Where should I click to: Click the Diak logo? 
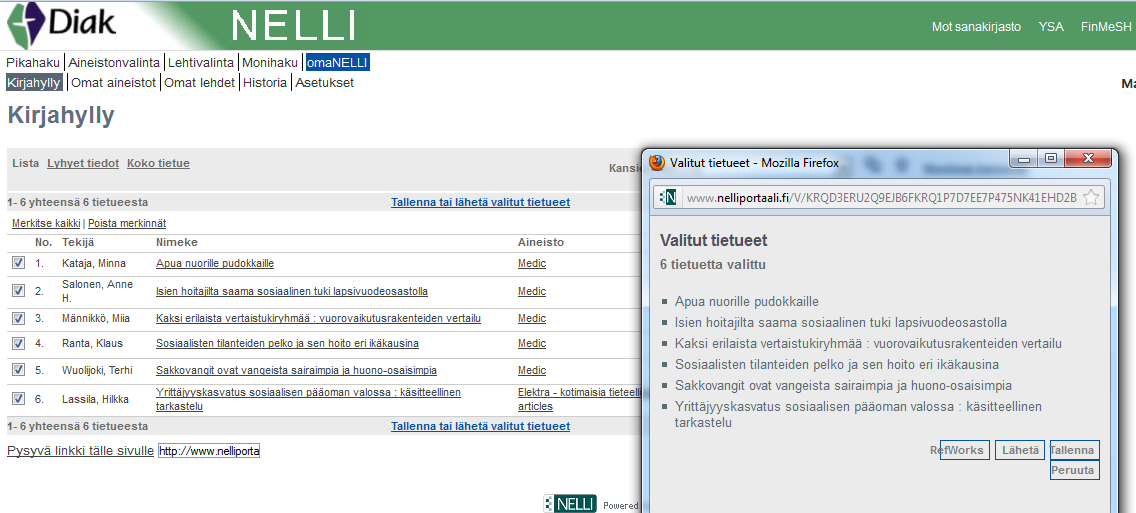[x=61, y=24]
